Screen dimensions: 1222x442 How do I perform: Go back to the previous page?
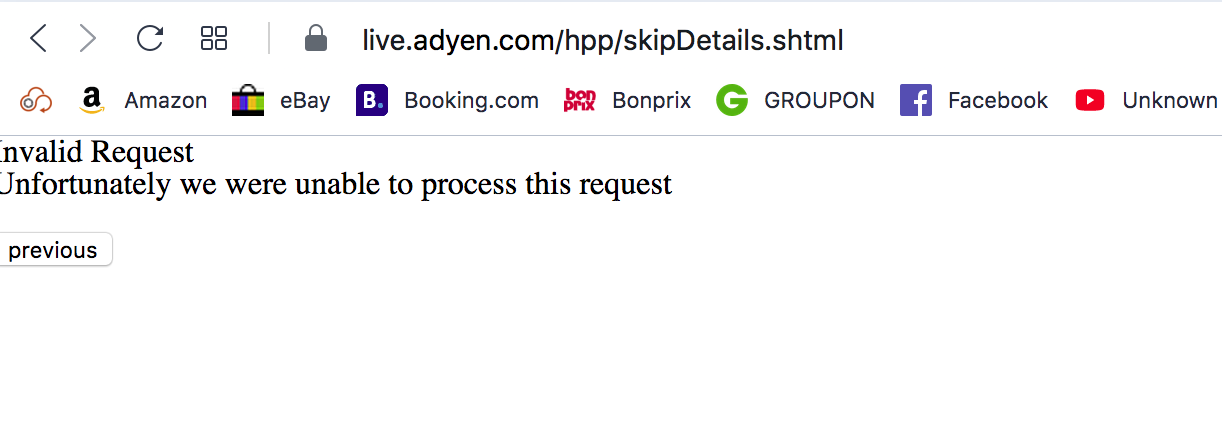[38, 39]
